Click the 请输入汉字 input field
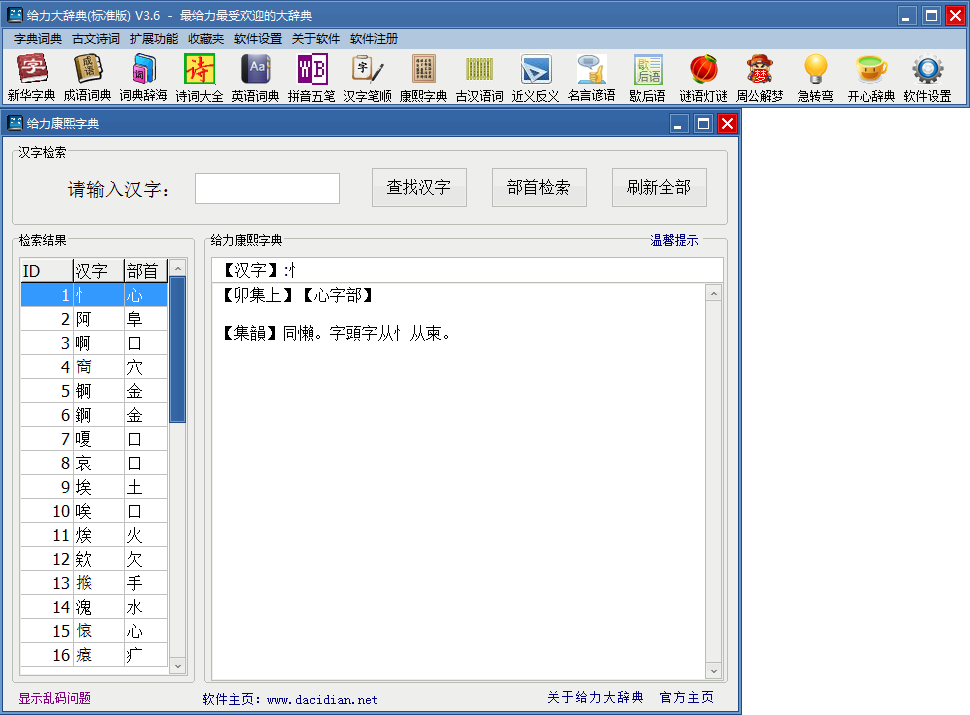The image size is (970, 715). pyautogui.click(x=267, y=188)
